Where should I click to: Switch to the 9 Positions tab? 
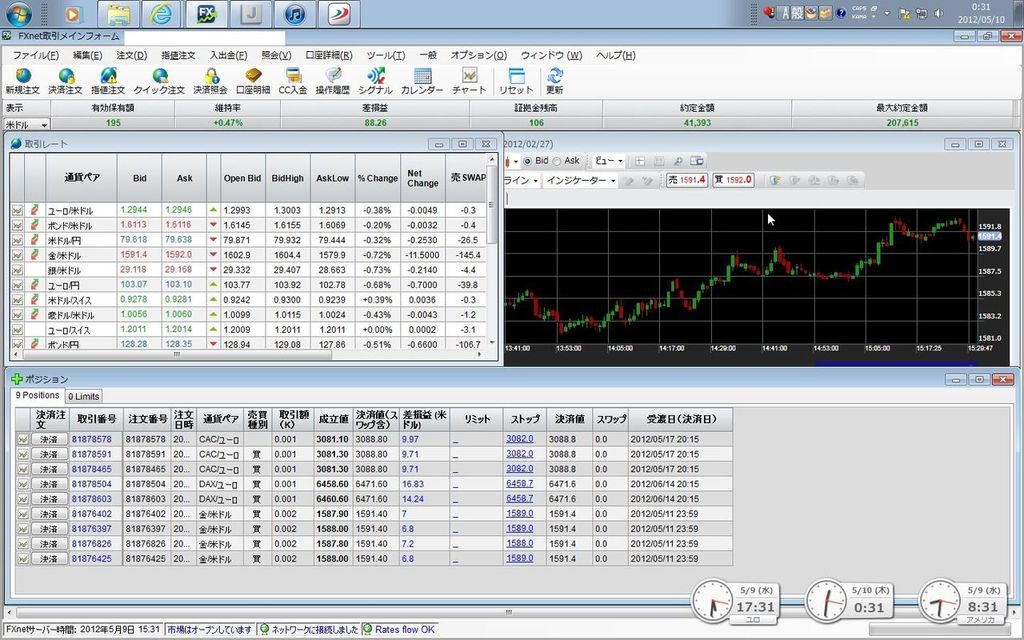[37, 395]
